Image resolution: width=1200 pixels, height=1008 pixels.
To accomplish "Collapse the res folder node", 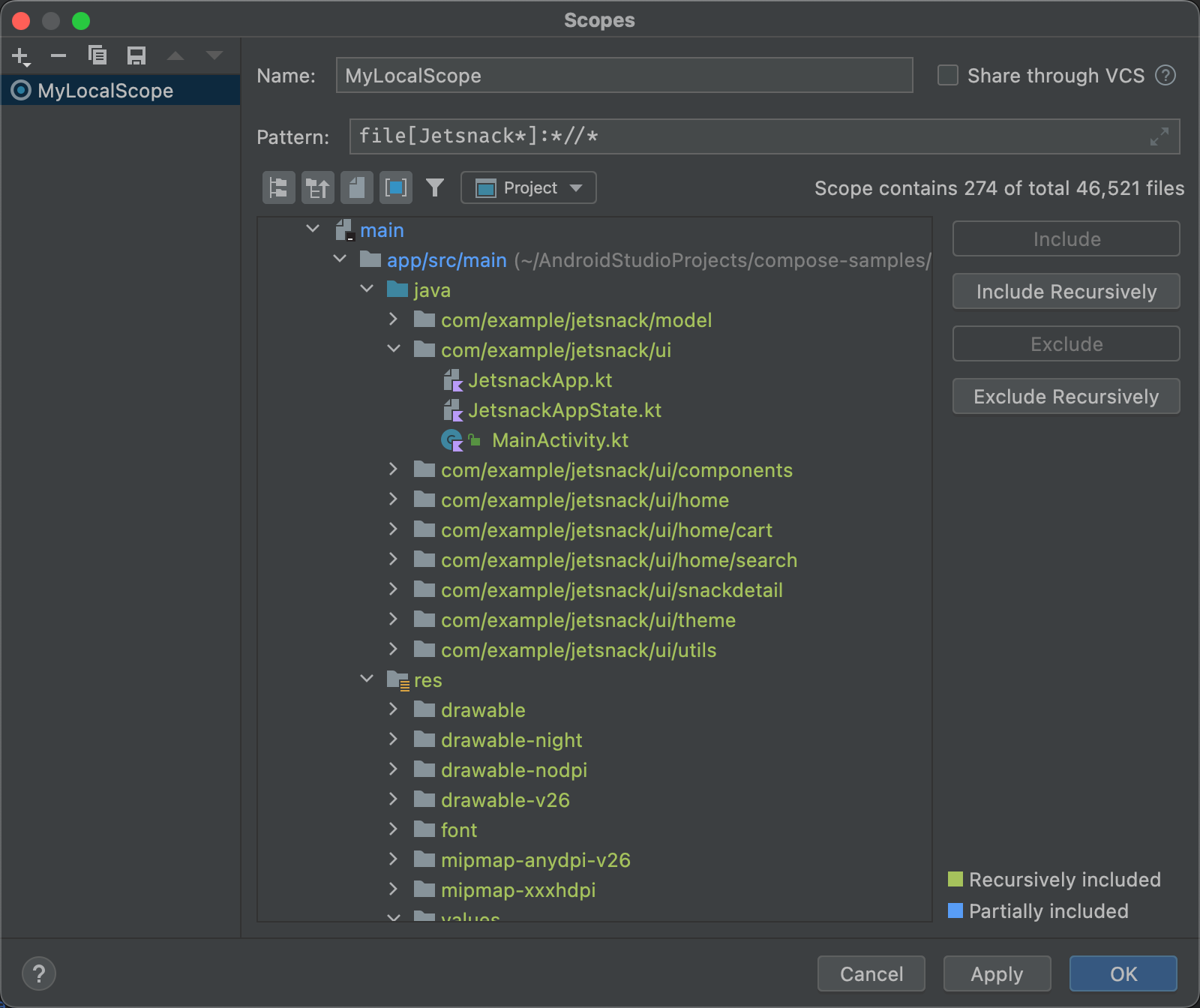I will [x=367, y=679].
